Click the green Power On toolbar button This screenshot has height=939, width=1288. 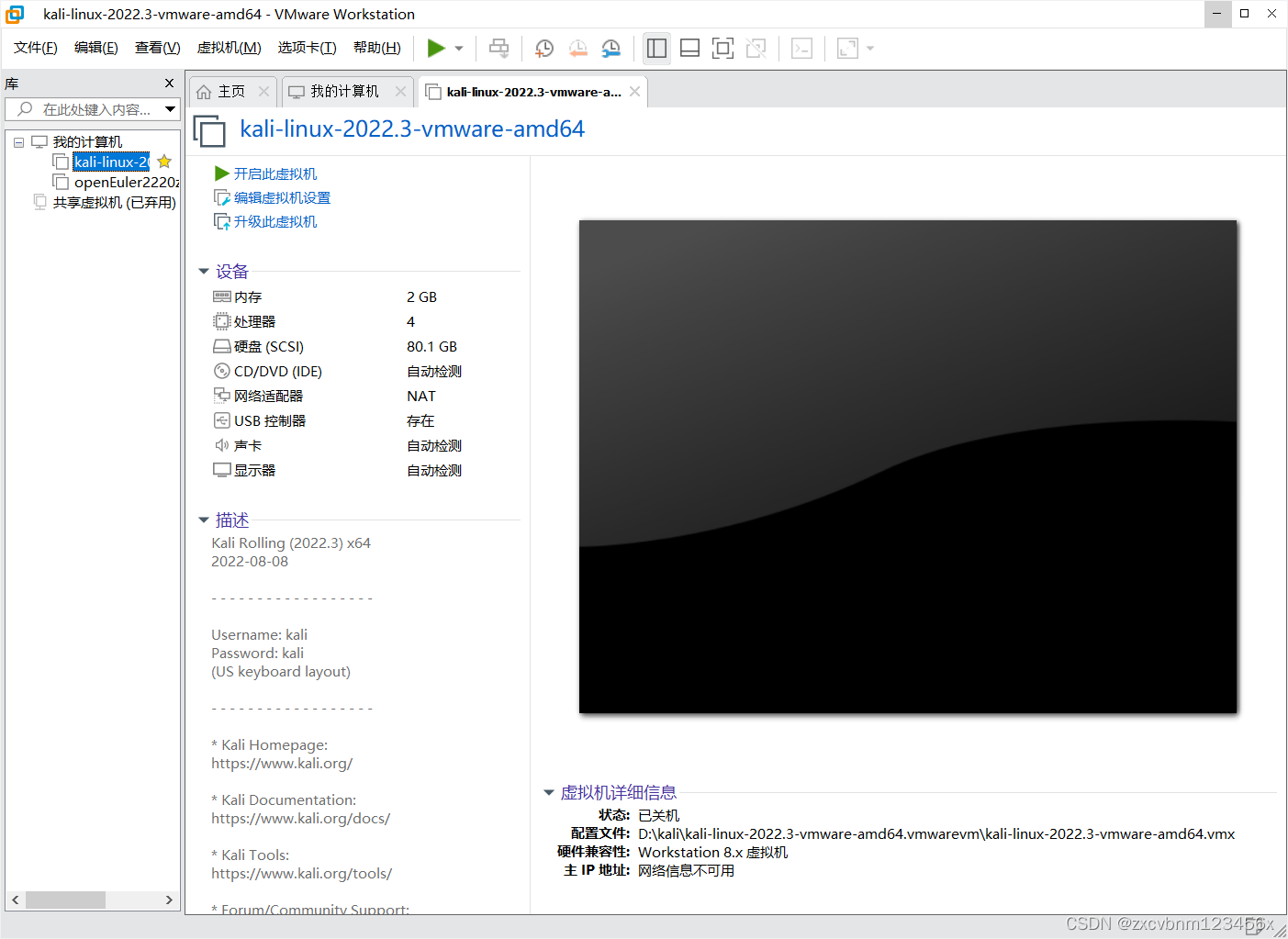[436, 48]
